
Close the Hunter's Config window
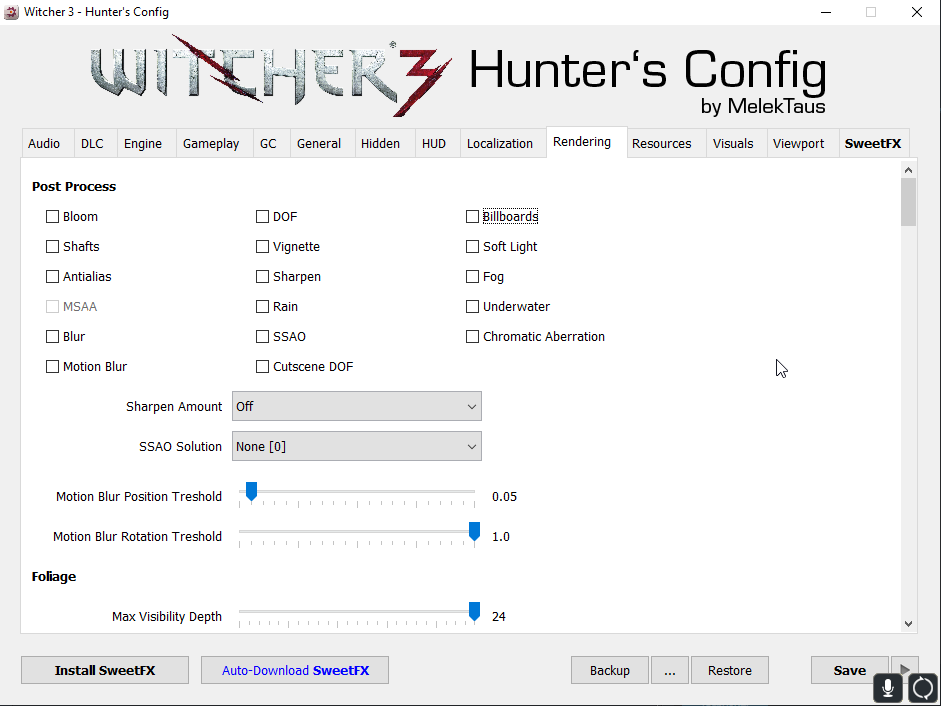coord(916,12)
